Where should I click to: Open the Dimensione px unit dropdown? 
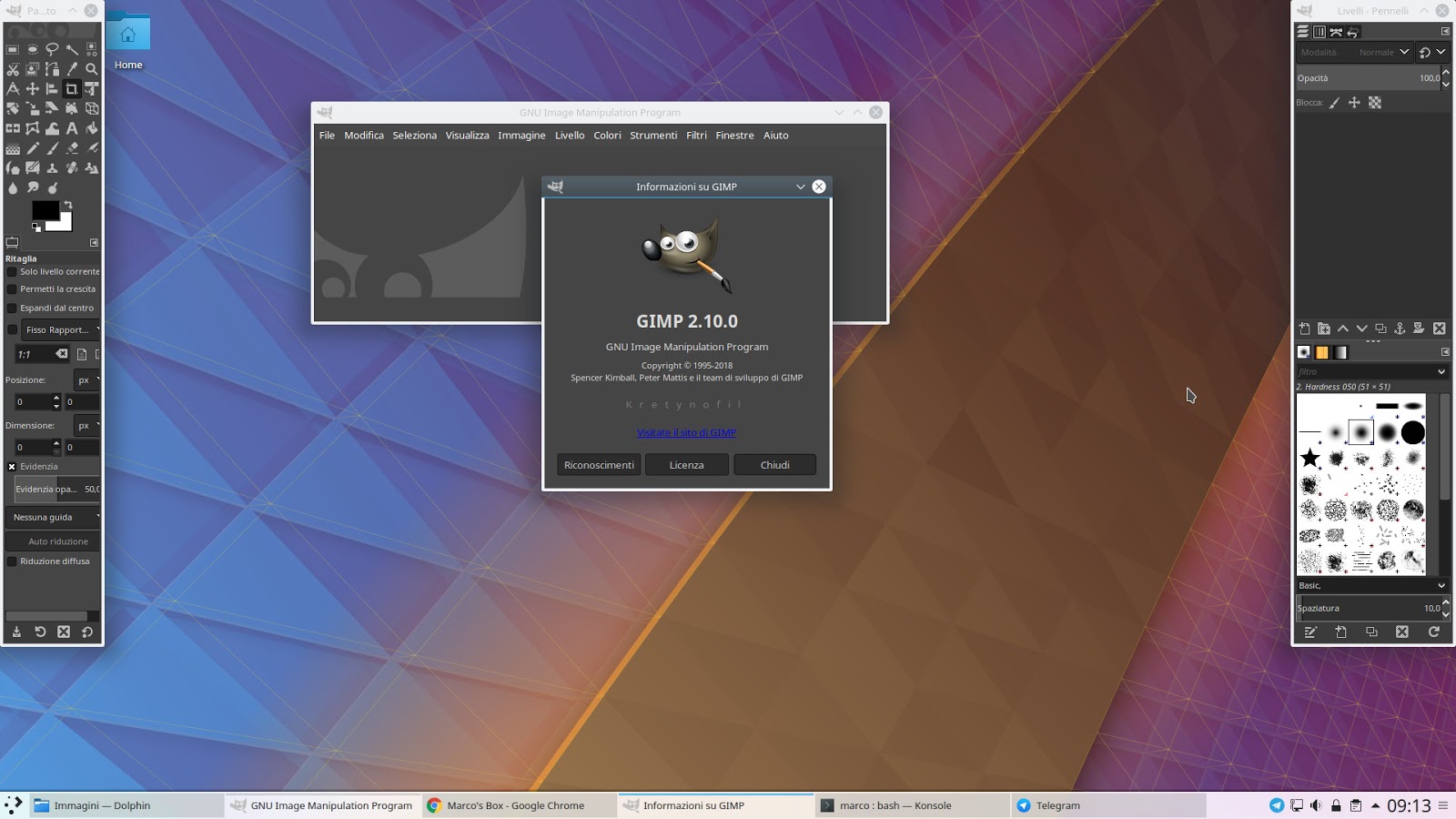click(87, 425)
